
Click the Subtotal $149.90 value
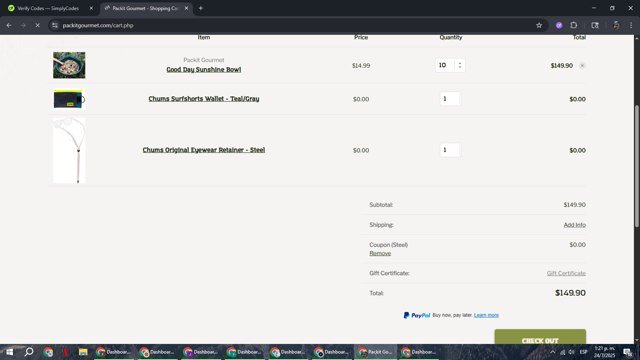[574, 205]
